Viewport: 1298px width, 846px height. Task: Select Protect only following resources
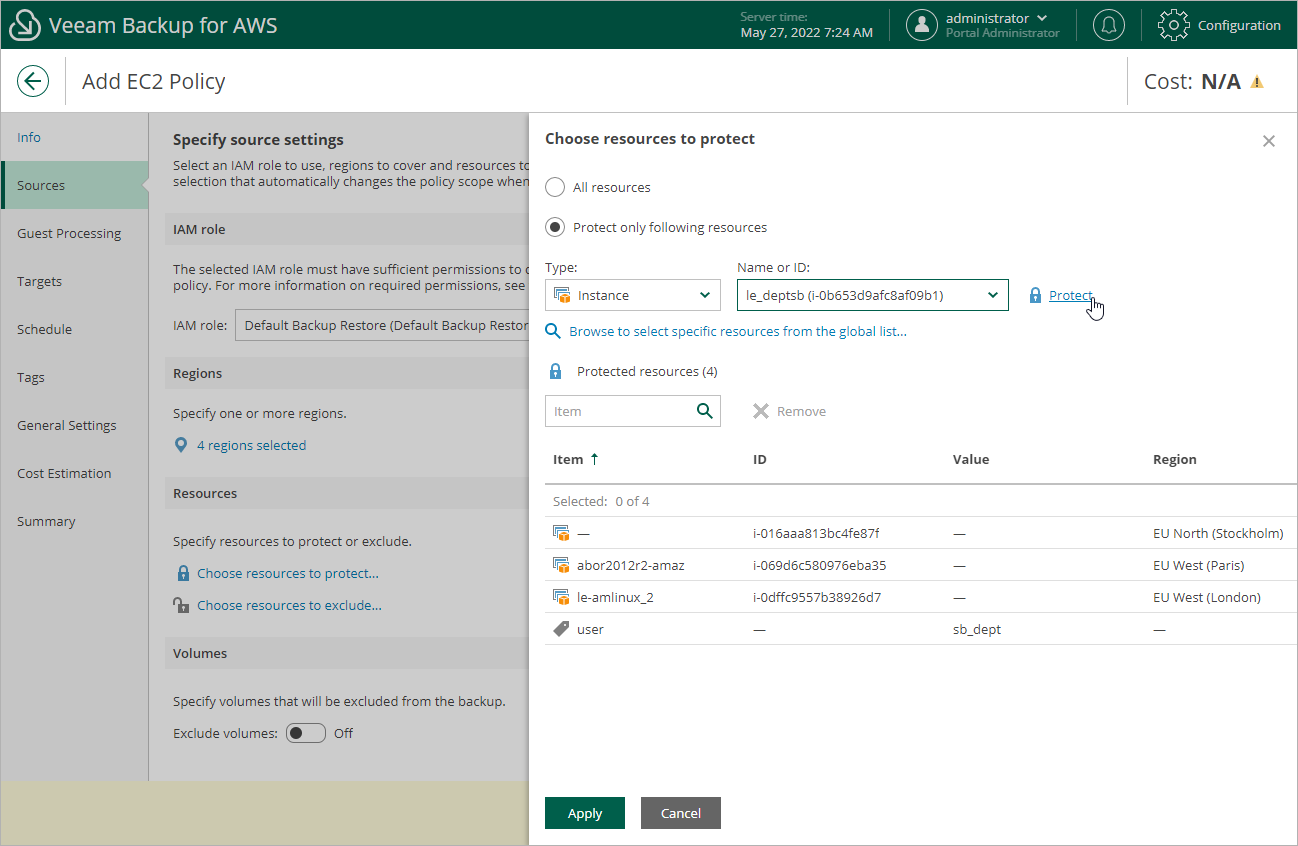[x=555, y=227]
